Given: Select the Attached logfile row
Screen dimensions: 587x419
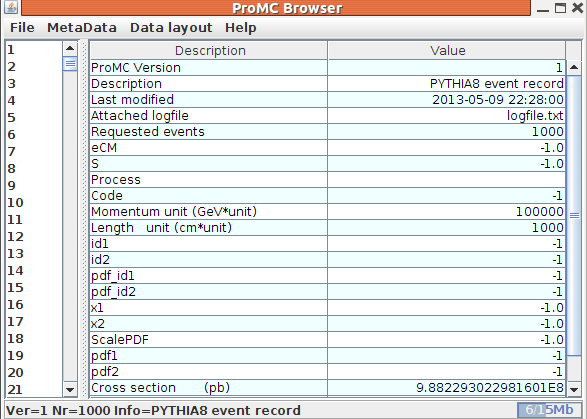Looking at the screenshot, I should click(328, 116).
